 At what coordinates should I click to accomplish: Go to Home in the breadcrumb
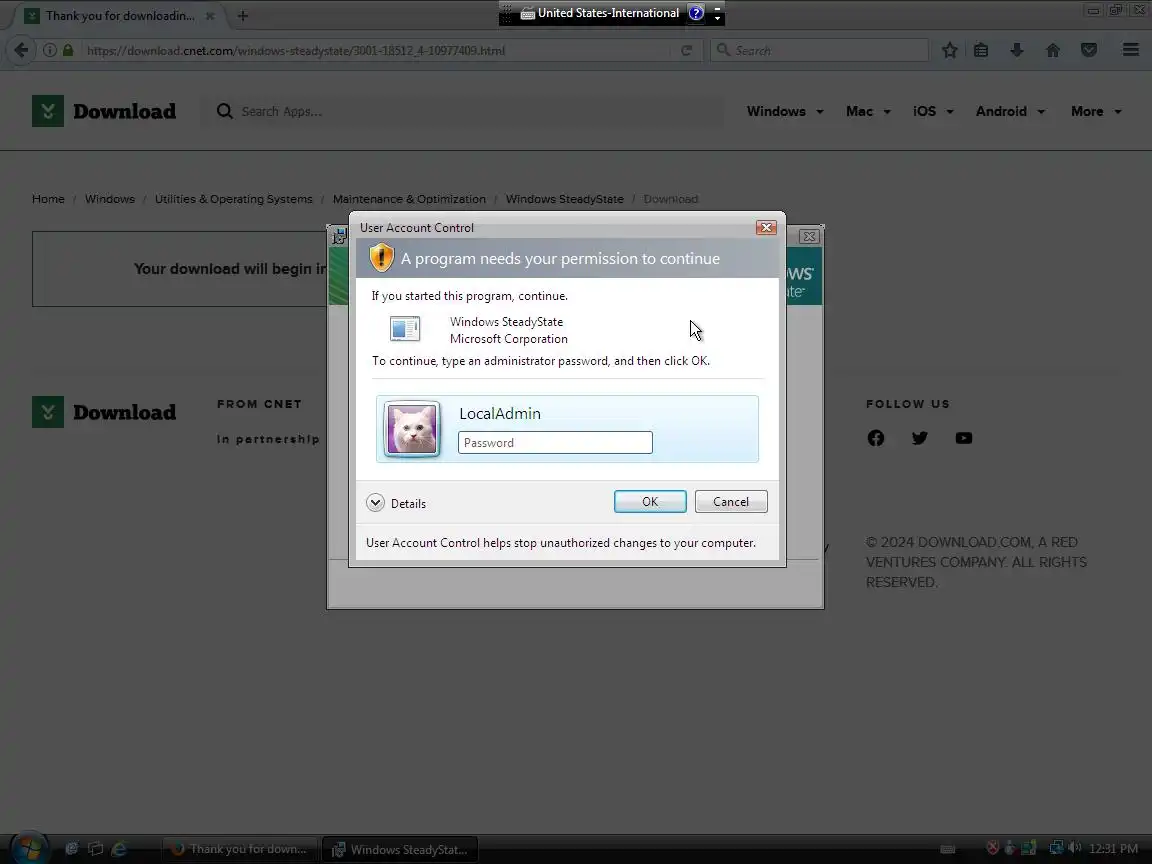coord(48,199)
